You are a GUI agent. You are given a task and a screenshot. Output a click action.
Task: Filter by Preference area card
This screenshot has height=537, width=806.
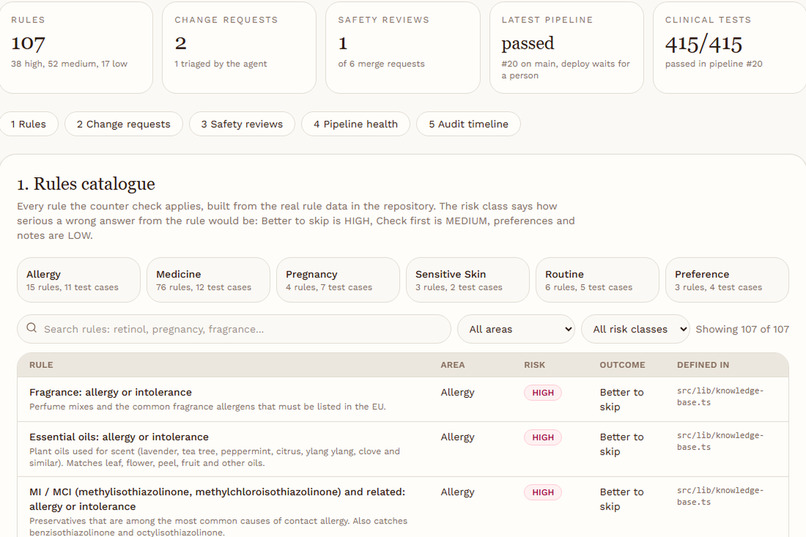[x=727, y=280]
